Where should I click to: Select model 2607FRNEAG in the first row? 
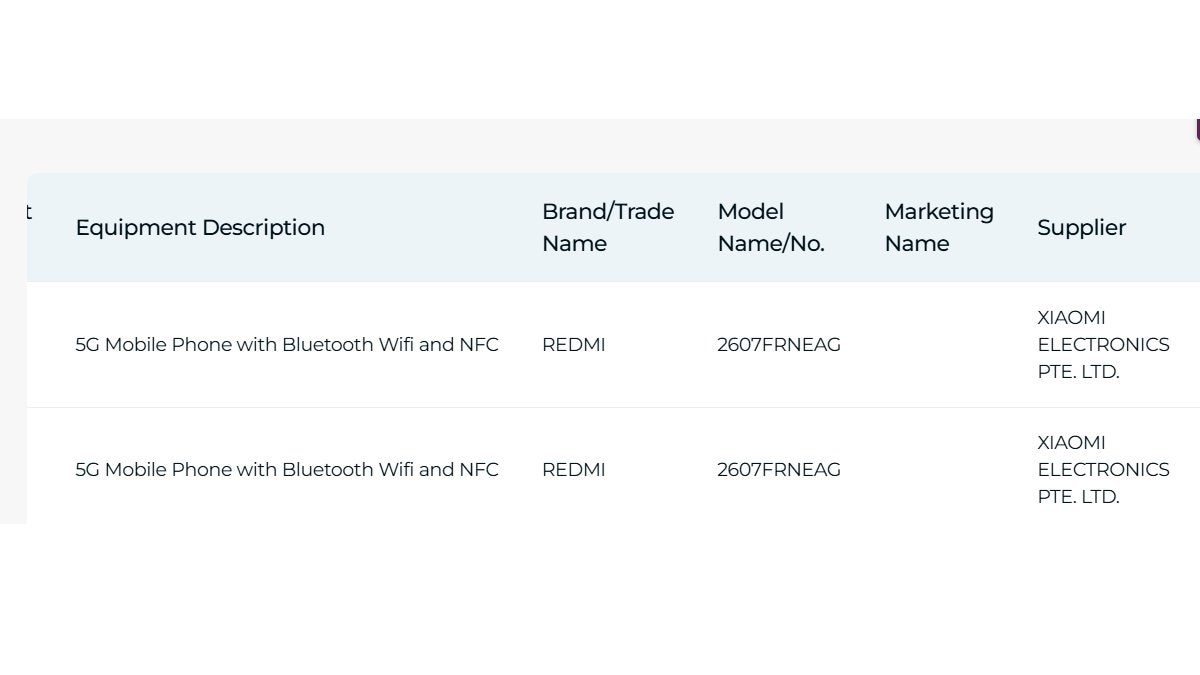coord(779,344)
